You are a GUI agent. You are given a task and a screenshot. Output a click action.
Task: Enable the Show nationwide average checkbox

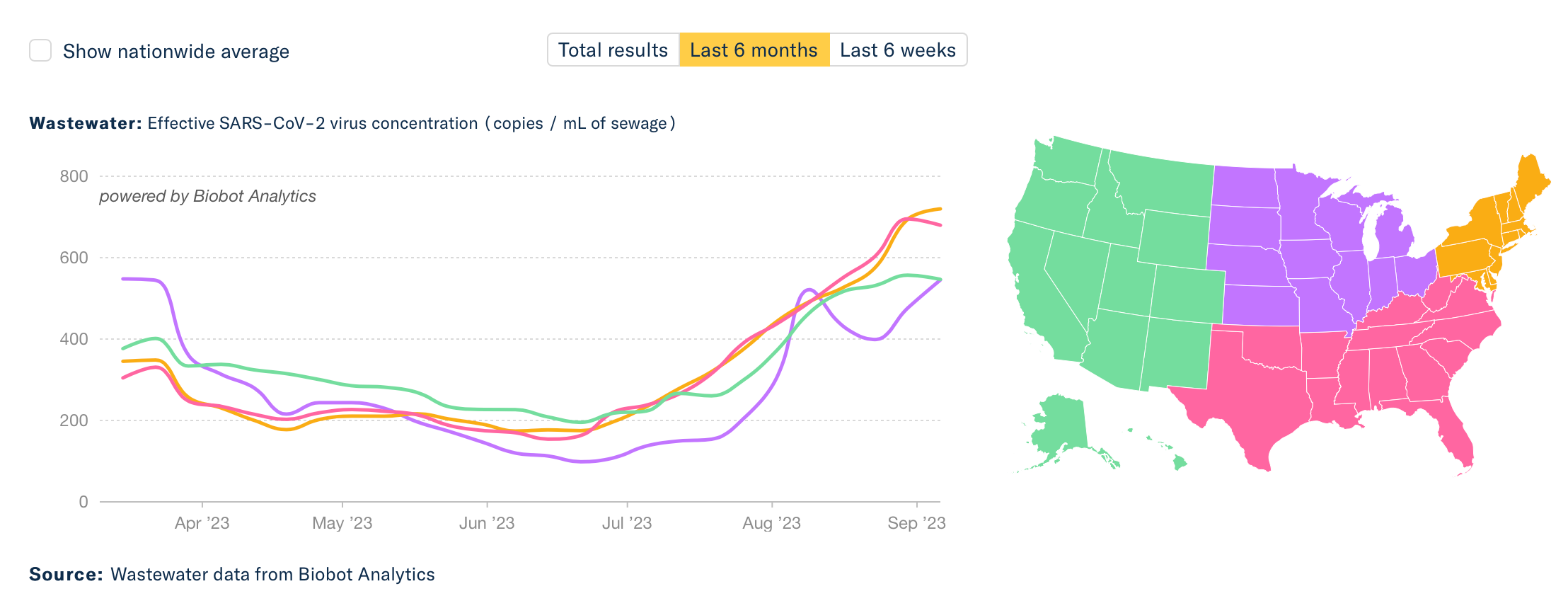40,50
